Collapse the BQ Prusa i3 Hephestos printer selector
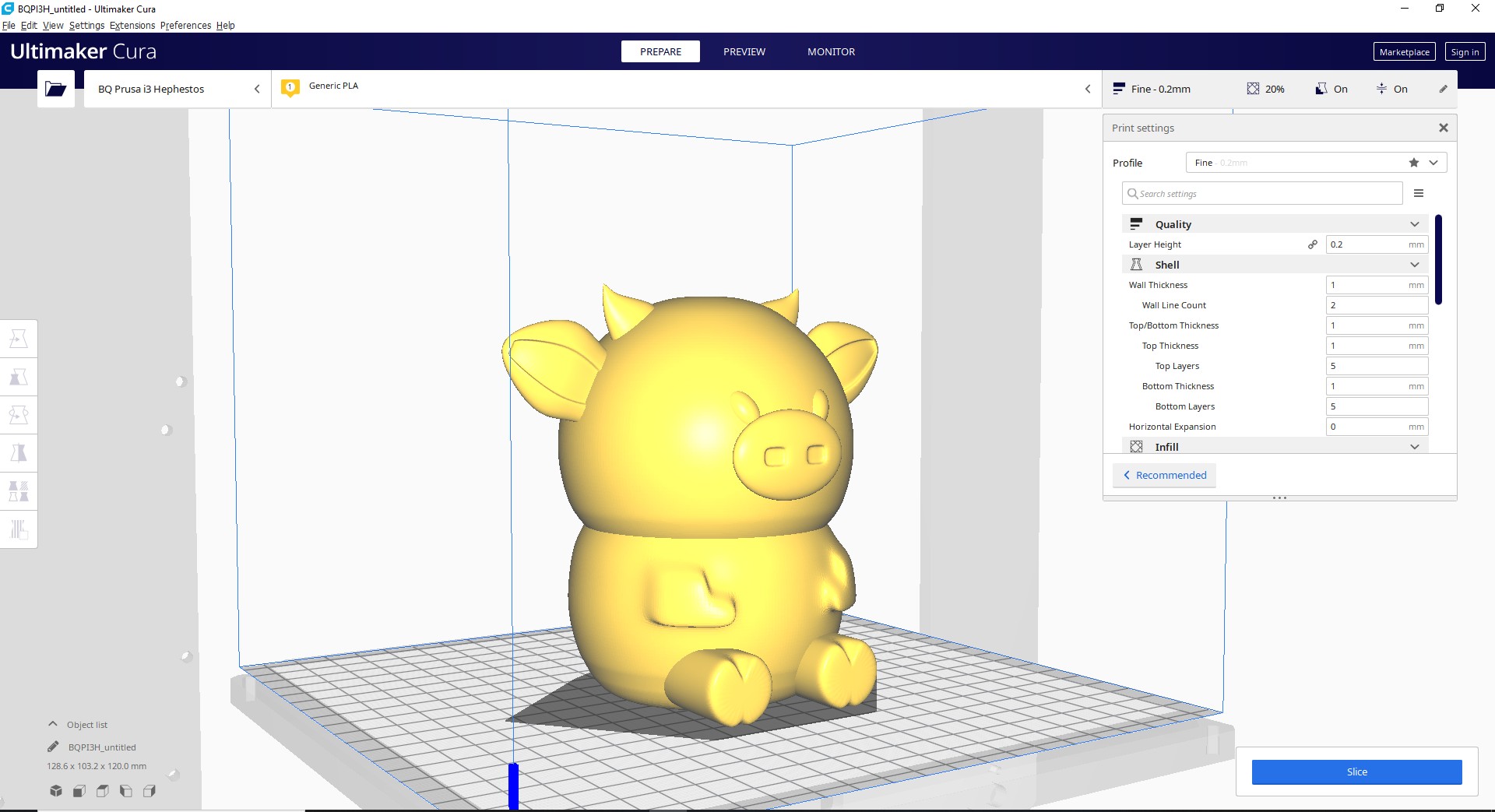 [257, 89]
